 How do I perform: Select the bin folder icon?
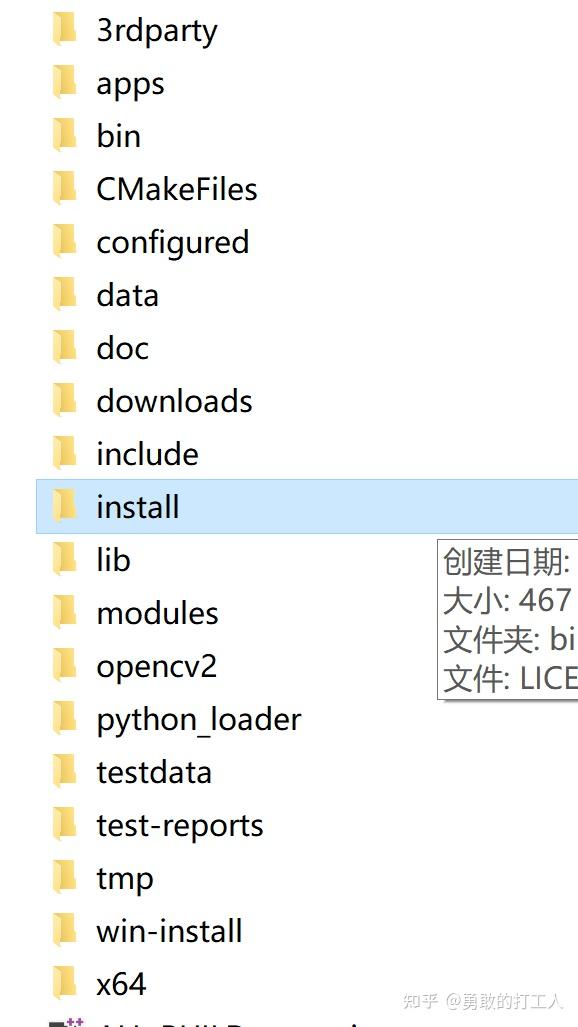click(65, 136)
